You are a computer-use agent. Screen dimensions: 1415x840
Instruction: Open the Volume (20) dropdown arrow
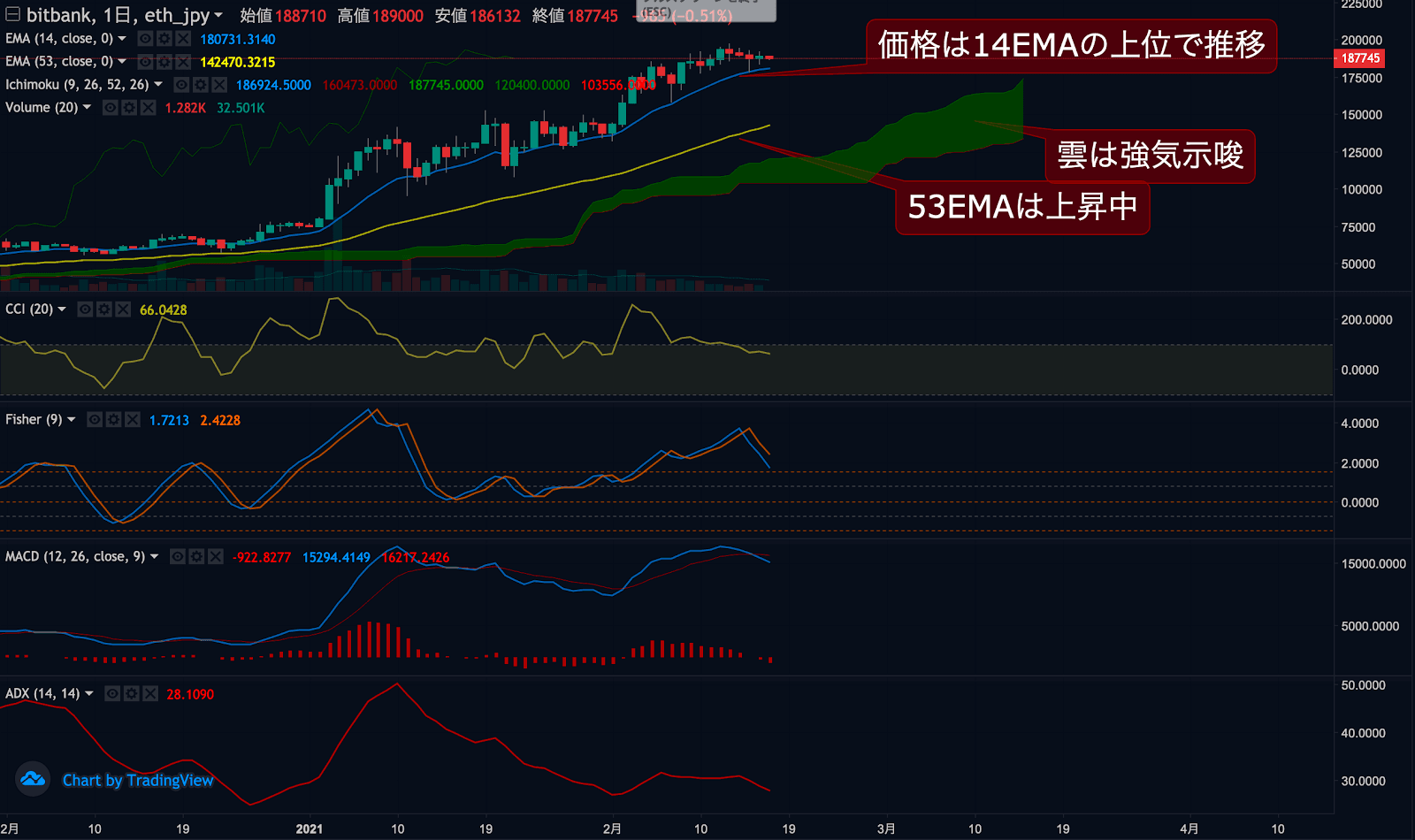click(87, 107)
